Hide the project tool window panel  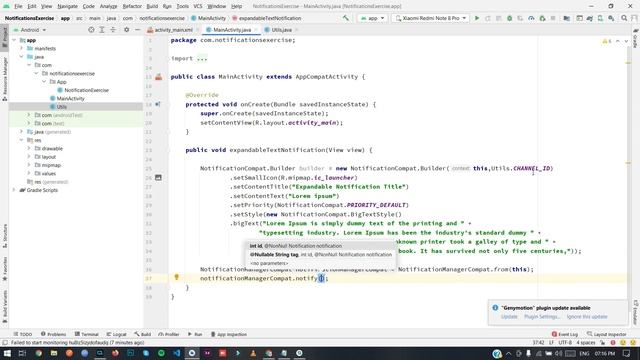[x=138, y=30]
